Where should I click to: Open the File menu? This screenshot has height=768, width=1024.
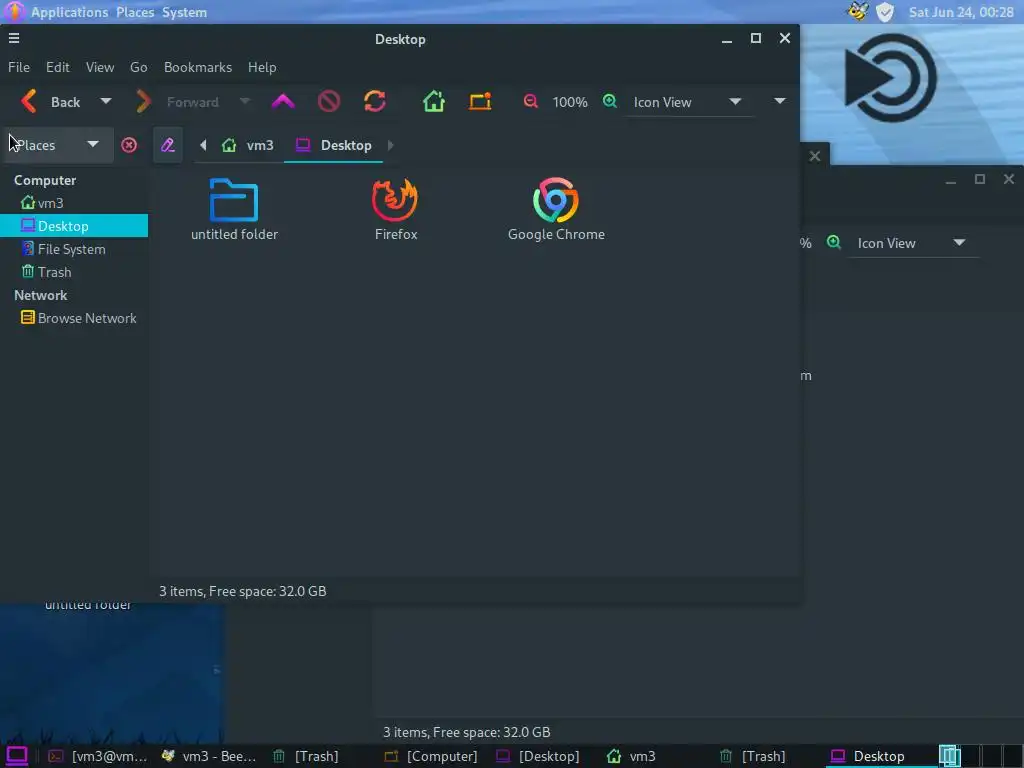point(19,67)
